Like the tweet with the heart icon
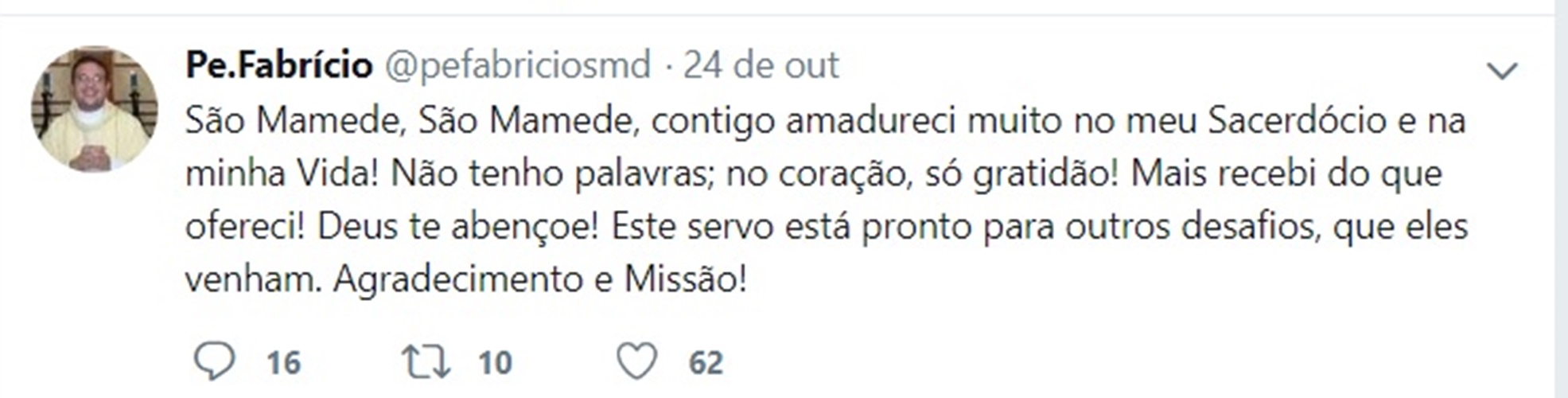The image size is (1568, 398). click(637, 361)
